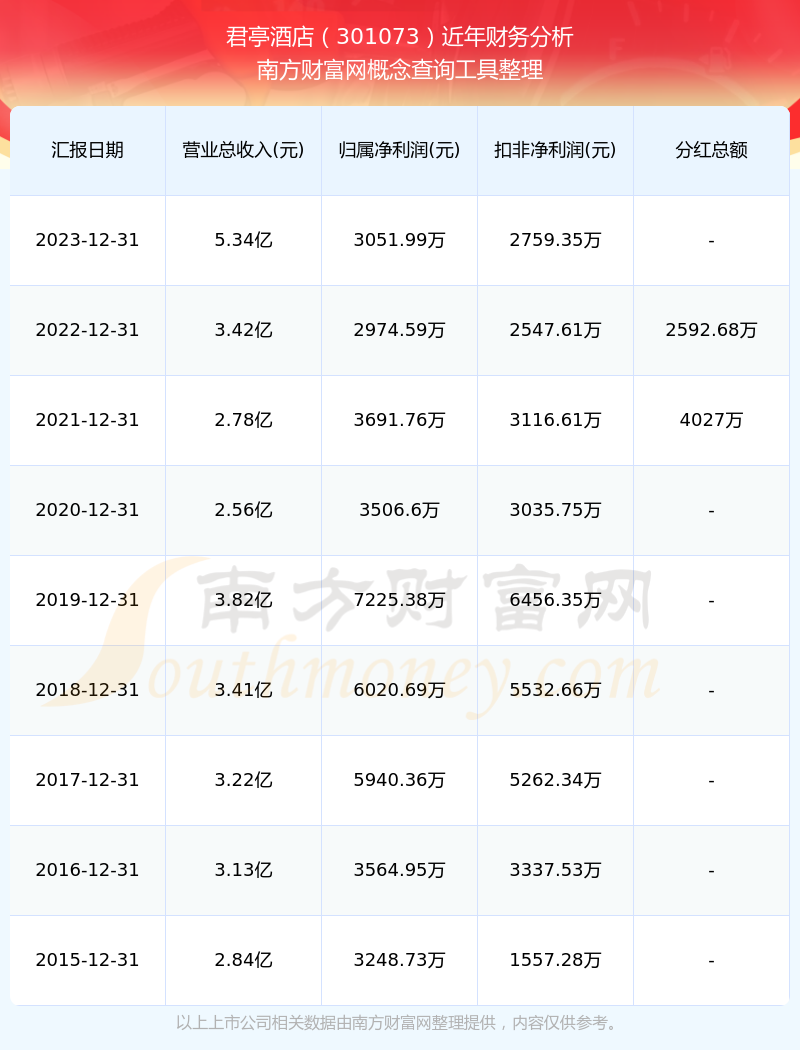The image size is (800, 1050).
Task: Click the value 2759.35万
Action: pos(556,240)
